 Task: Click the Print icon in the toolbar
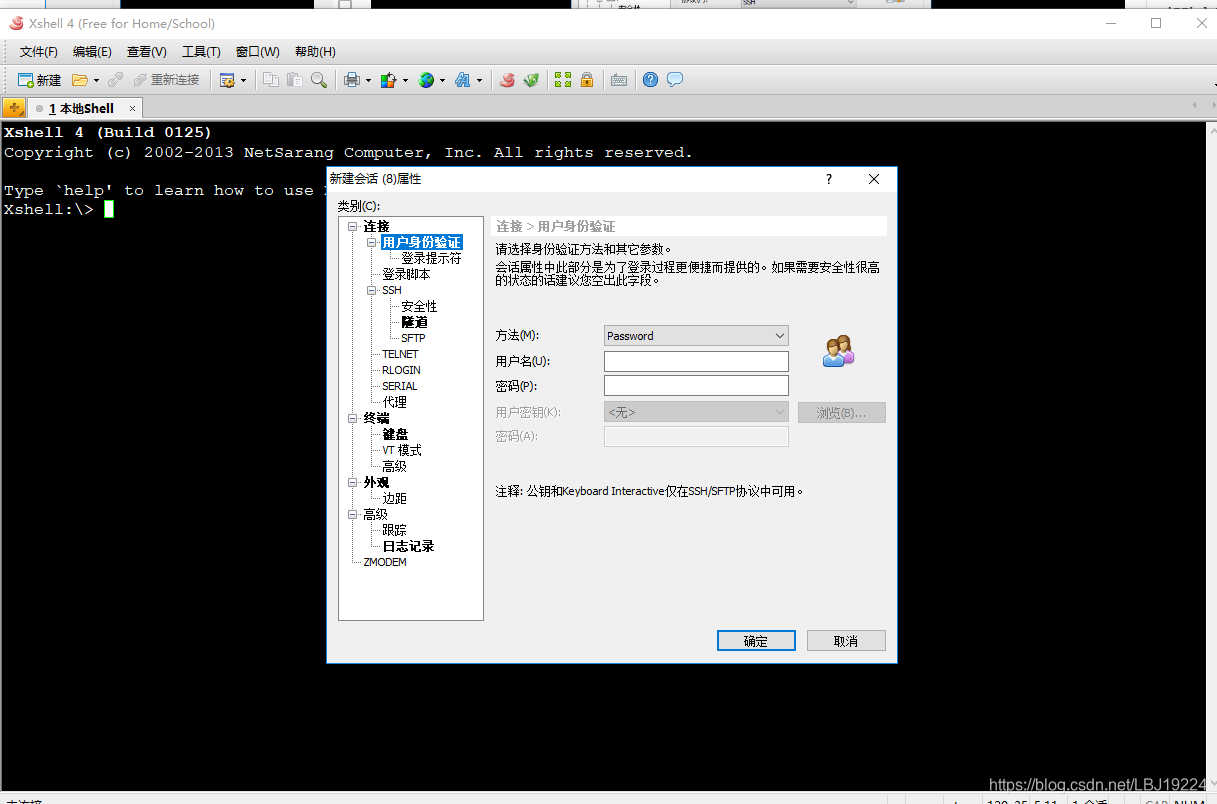[x=352, y=80]
